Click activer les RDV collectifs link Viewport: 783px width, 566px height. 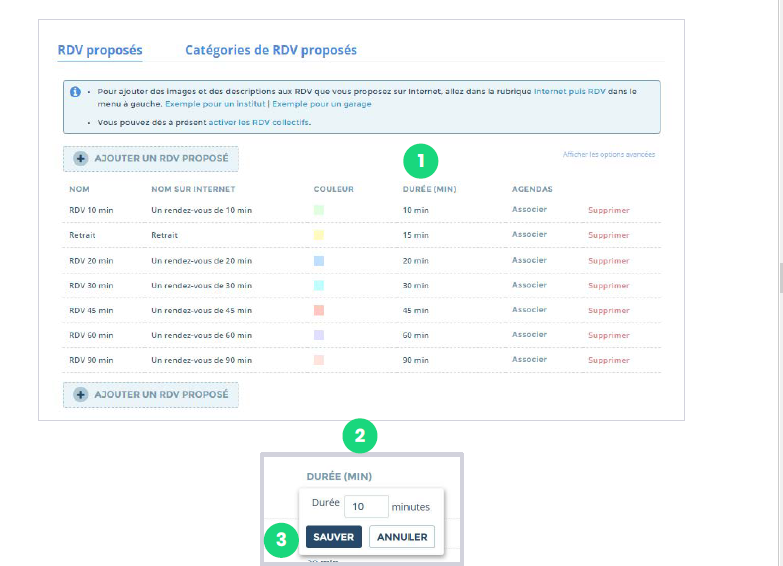click(259, 122)
